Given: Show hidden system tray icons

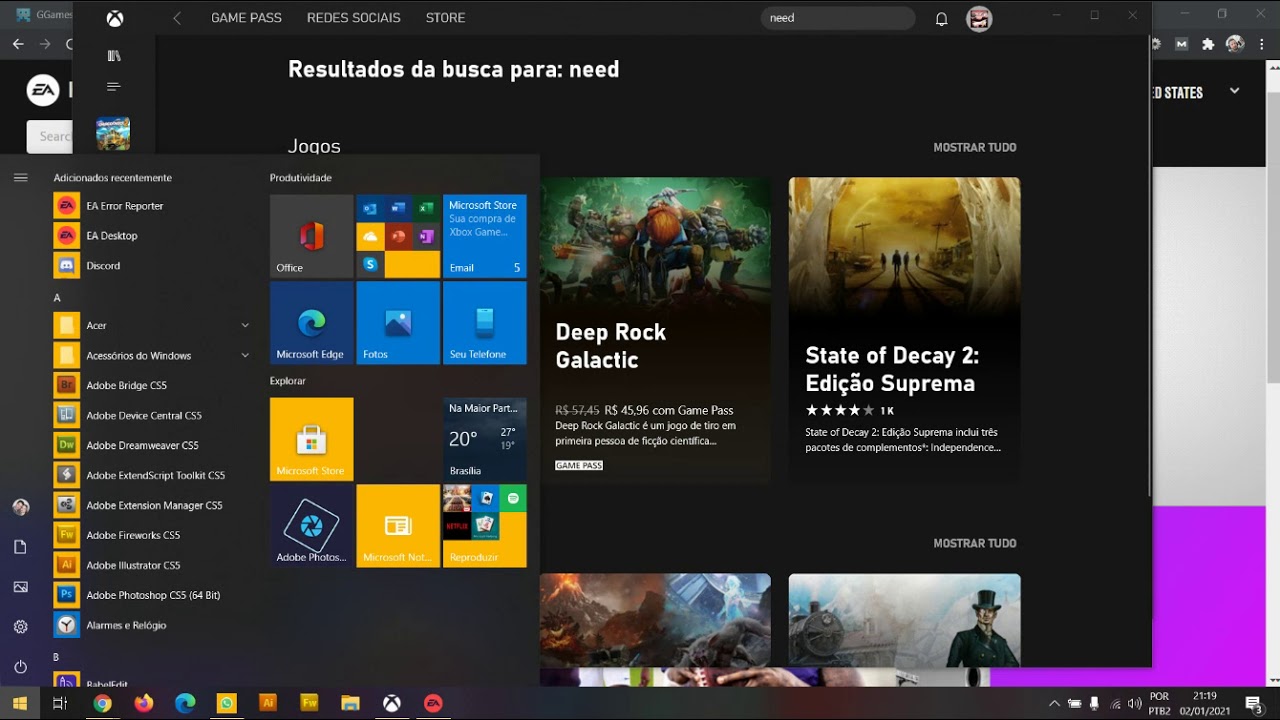Looking at the screenshot, I should (1054, 703).
